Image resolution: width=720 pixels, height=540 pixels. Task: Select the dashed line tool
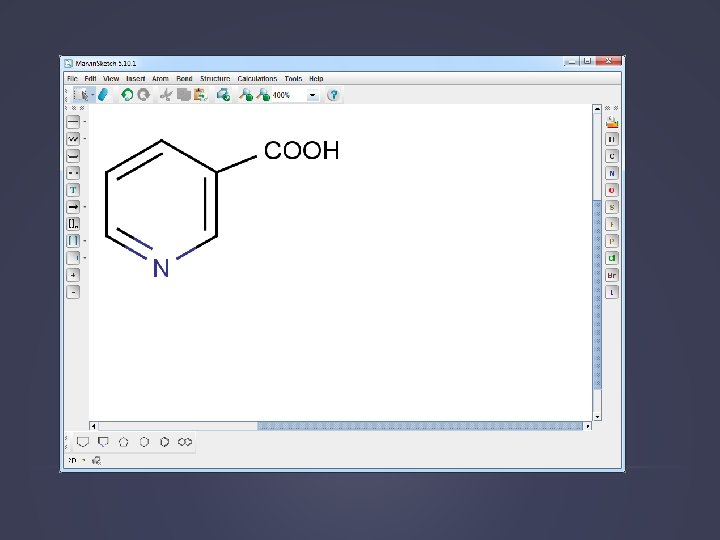73,173
